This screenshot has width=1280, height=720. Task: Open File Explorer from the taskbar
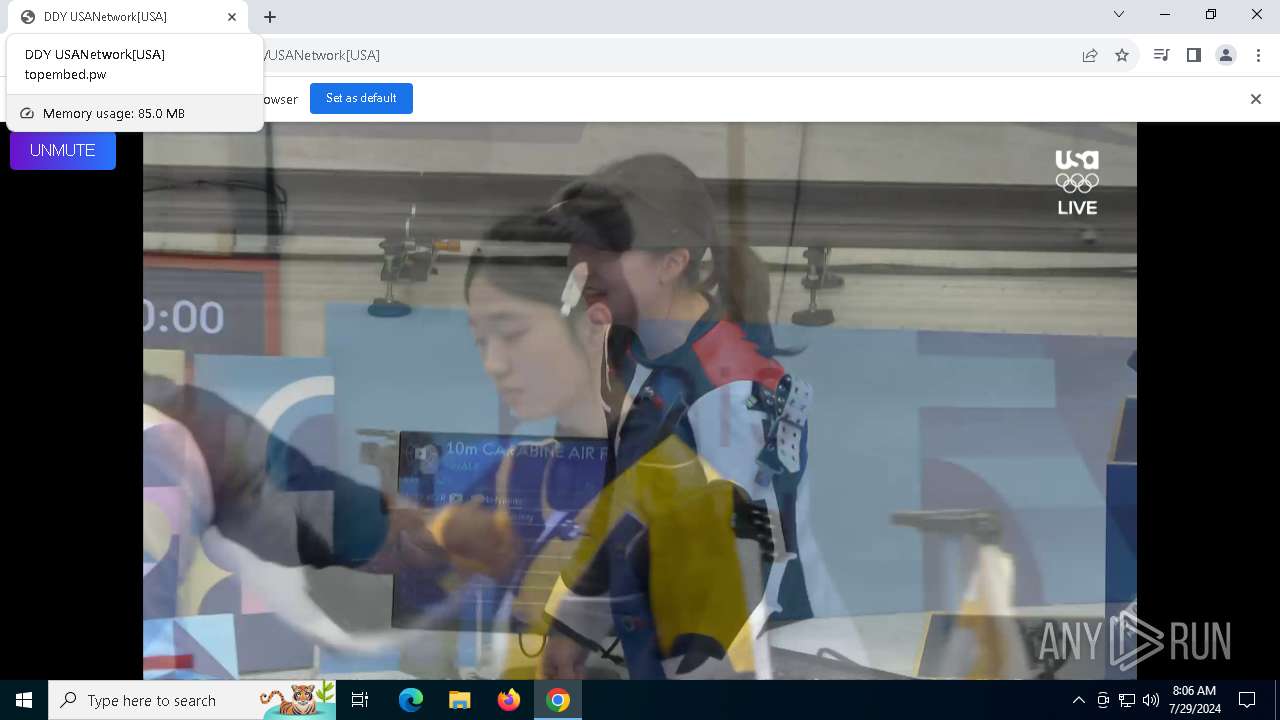460,700
